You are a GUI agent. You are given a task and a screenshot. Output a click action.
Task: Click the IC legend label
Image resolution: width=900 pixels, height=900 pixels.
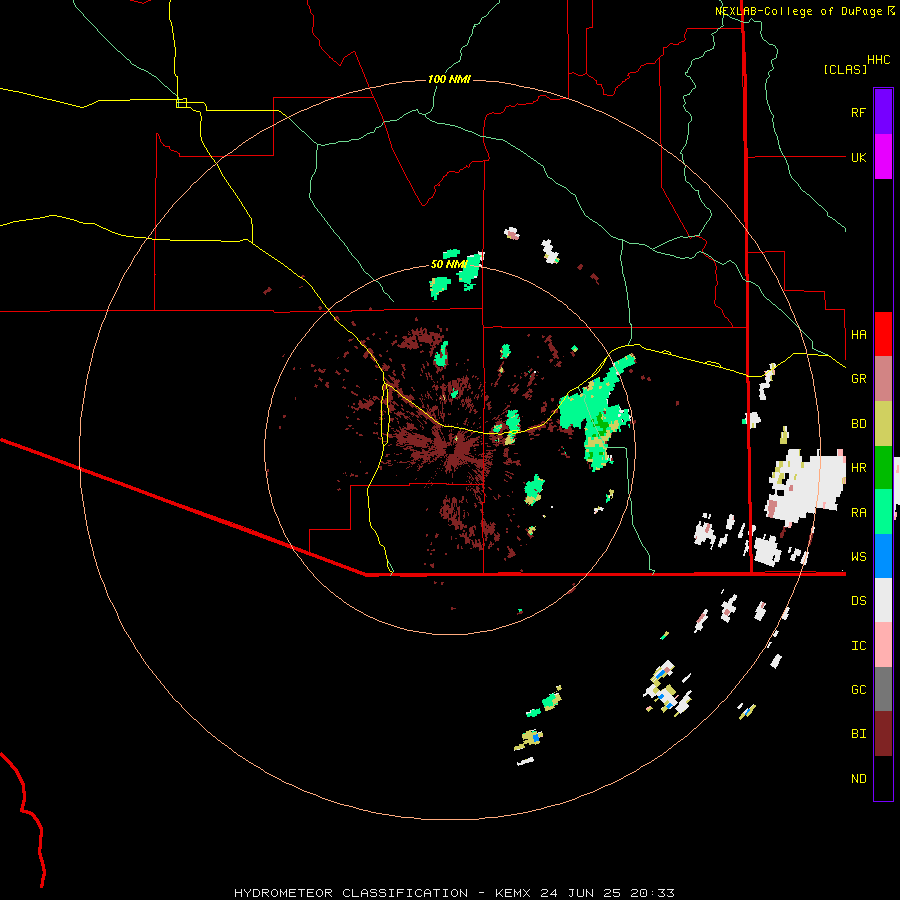click(858, 646)
